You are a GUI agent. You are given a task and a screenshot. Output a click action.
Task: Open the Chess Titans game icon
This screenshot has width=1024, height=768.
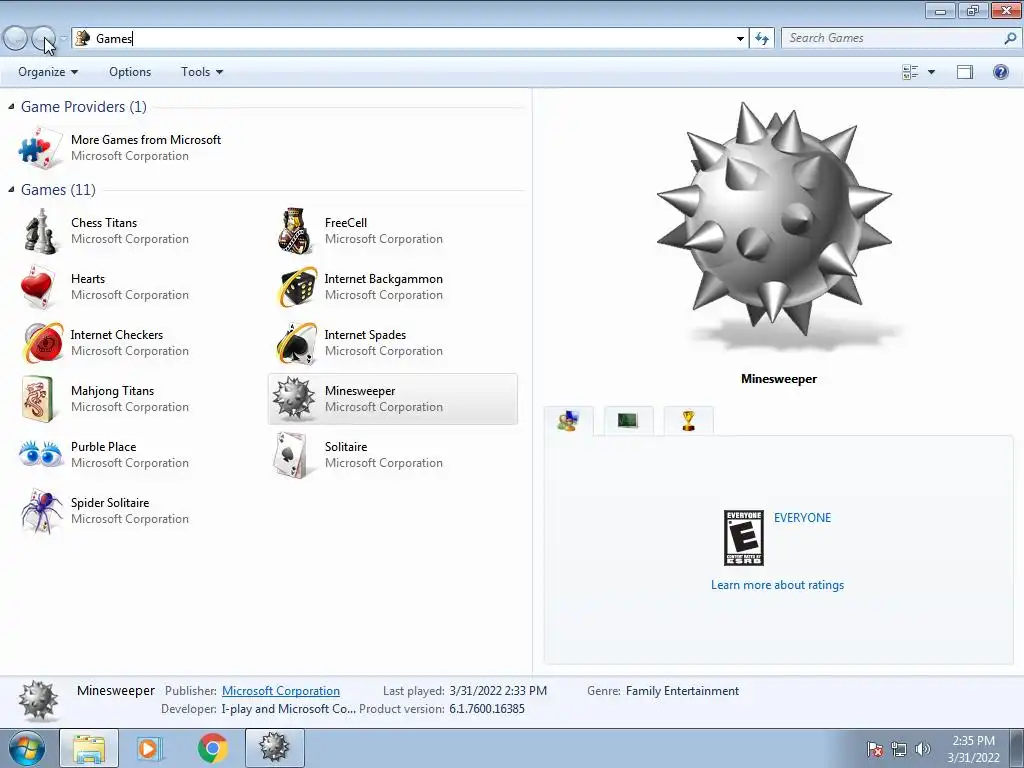(x=40, y=231)
